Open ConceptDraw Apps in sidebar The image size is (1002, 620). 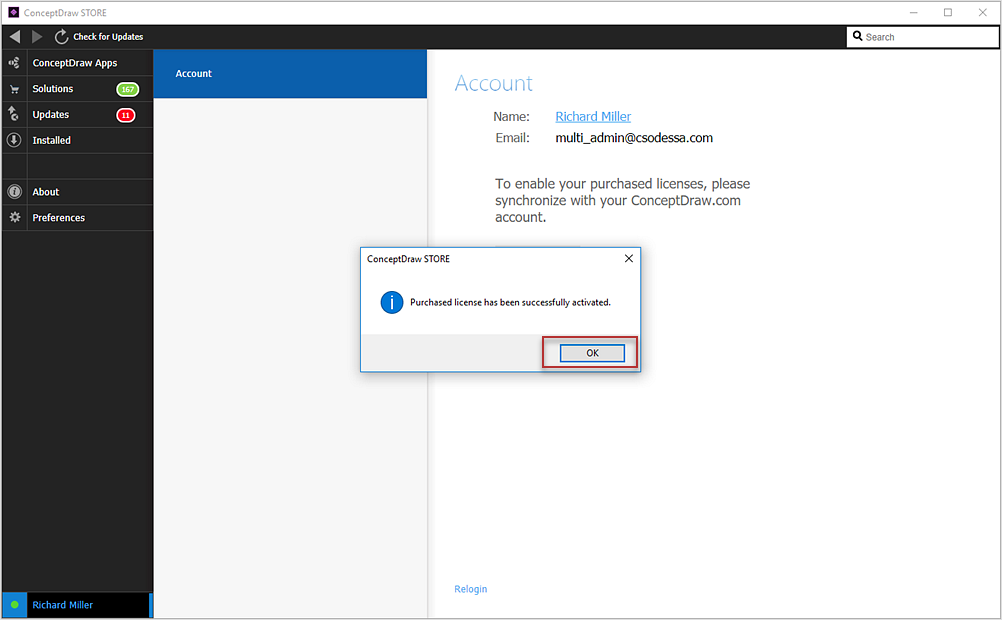click(x=77, y=63)
